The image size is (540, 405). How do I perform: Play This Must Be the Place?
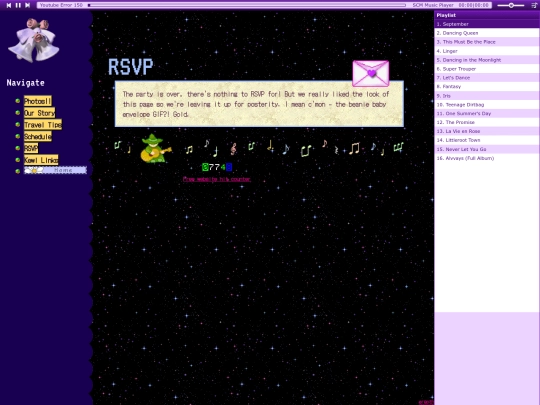pos(487,42)
